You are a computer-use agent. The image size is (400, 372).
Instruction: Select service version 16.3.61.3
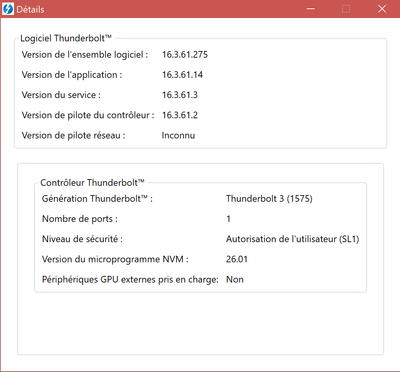[x=180, y=95]
